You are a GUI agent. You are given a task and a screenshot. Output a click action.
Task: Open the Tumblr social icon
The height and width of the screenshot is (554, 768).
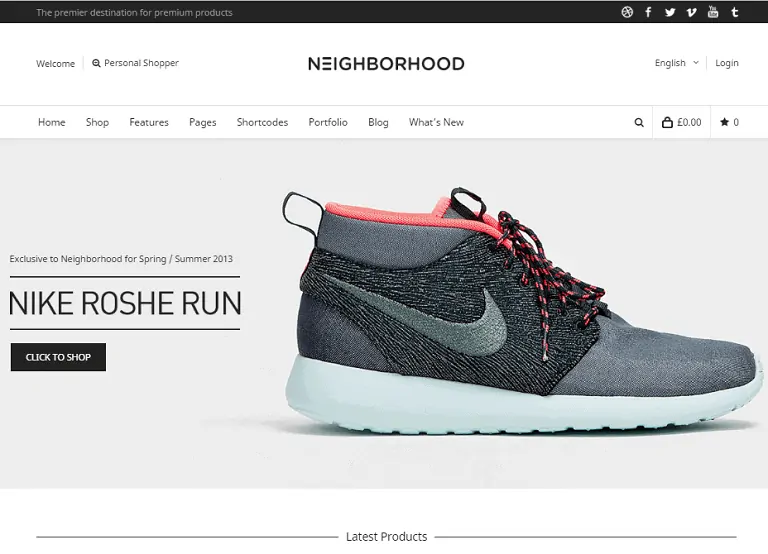pyautogui.click(x=734, y=12)
